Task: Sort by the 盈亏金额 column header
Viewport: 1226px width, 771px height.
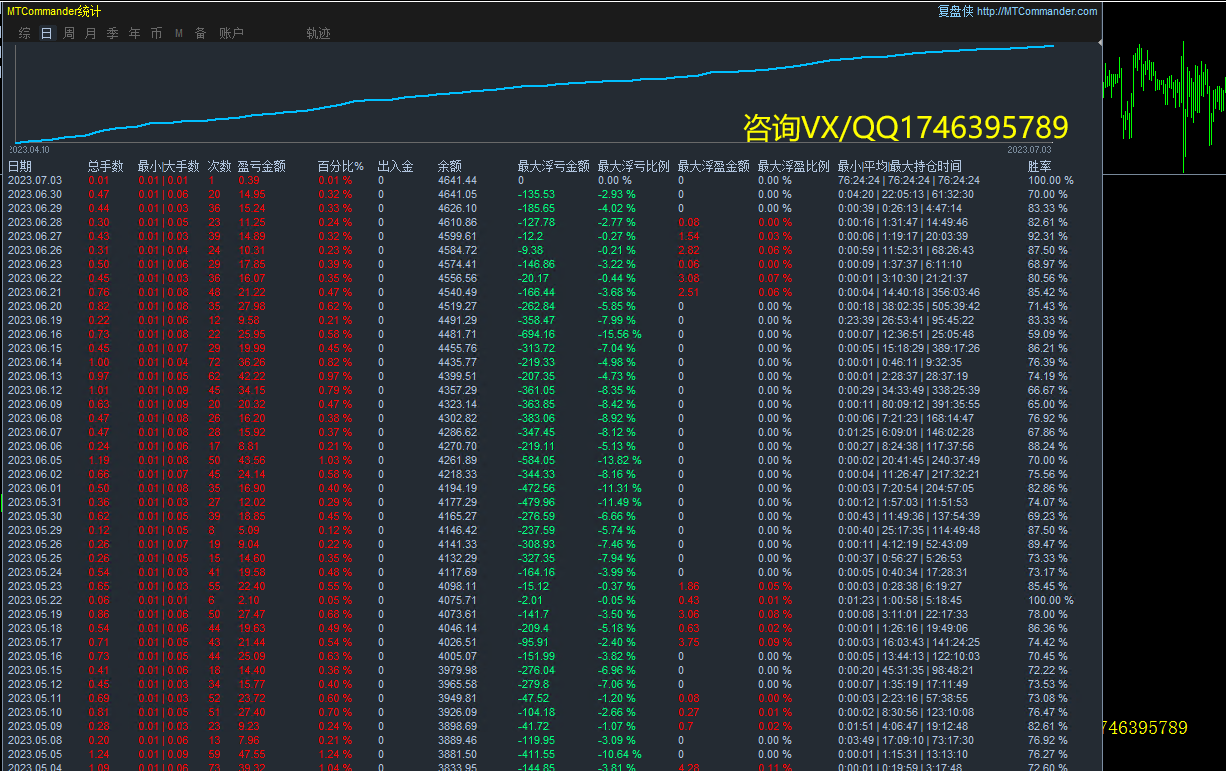Action: coord(262,166)
